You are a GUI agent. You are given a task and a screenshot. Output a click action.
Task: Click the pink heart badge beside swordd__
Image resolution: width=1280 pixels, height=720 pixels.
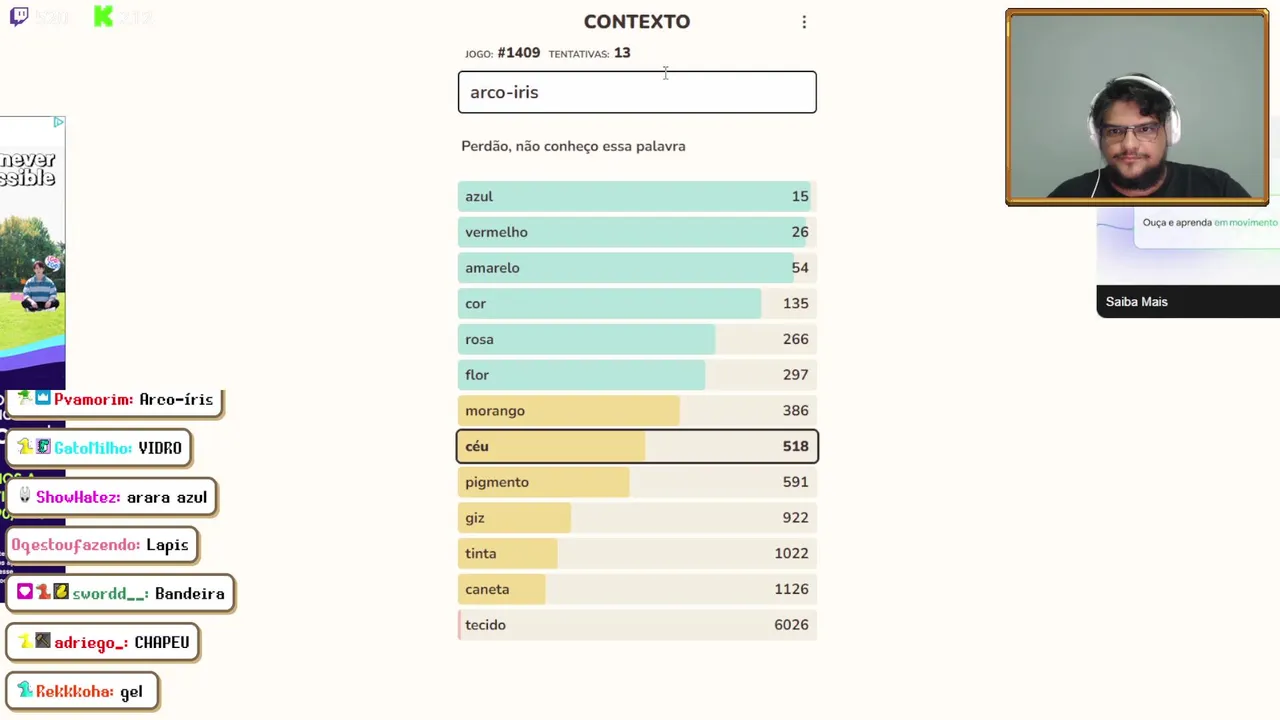[25, 592]
